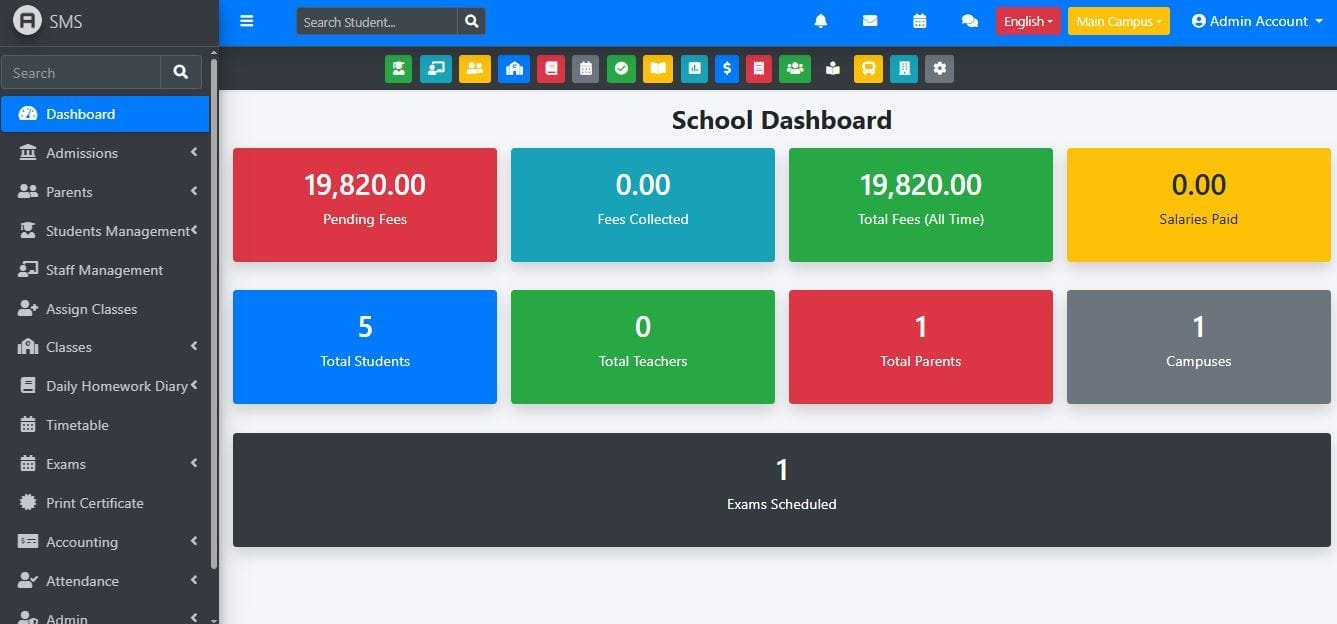The width and height of the screenshot is (1337, 624).
Task: Open the English language dropdown
Action: pos(1027,21)
